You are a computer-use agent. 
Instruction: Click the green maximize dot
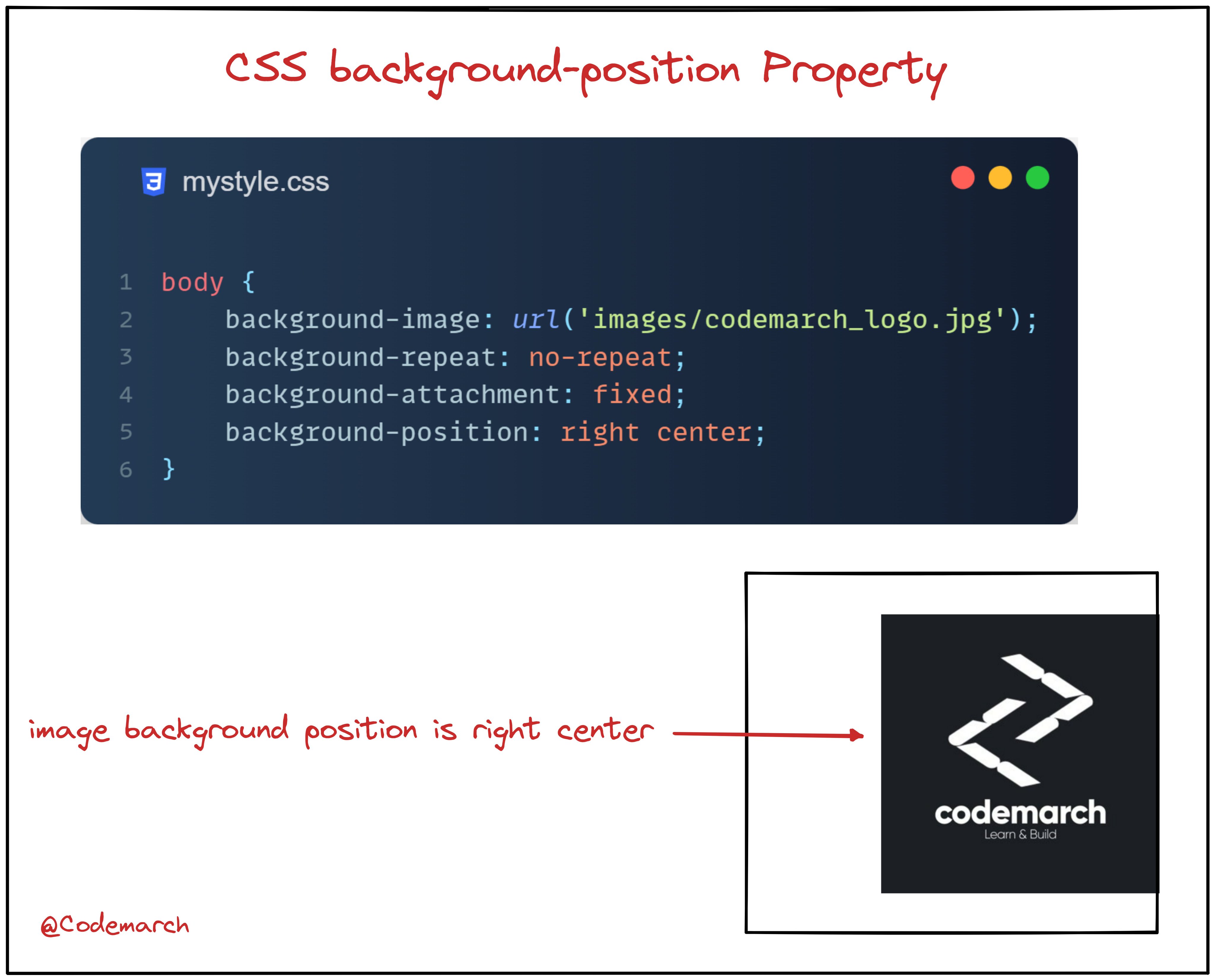tap(1037, 177)
